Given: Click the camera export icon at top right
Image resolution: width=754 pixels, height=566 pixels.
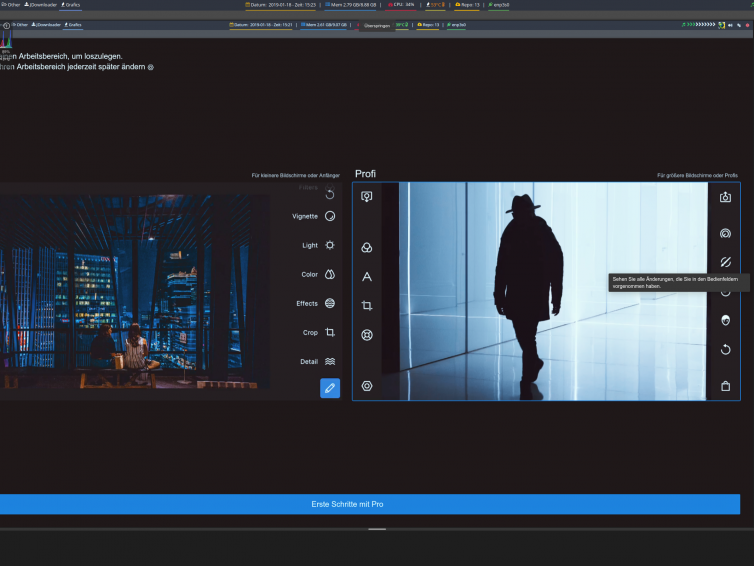Looking at the screenshot, I should 725,197.
